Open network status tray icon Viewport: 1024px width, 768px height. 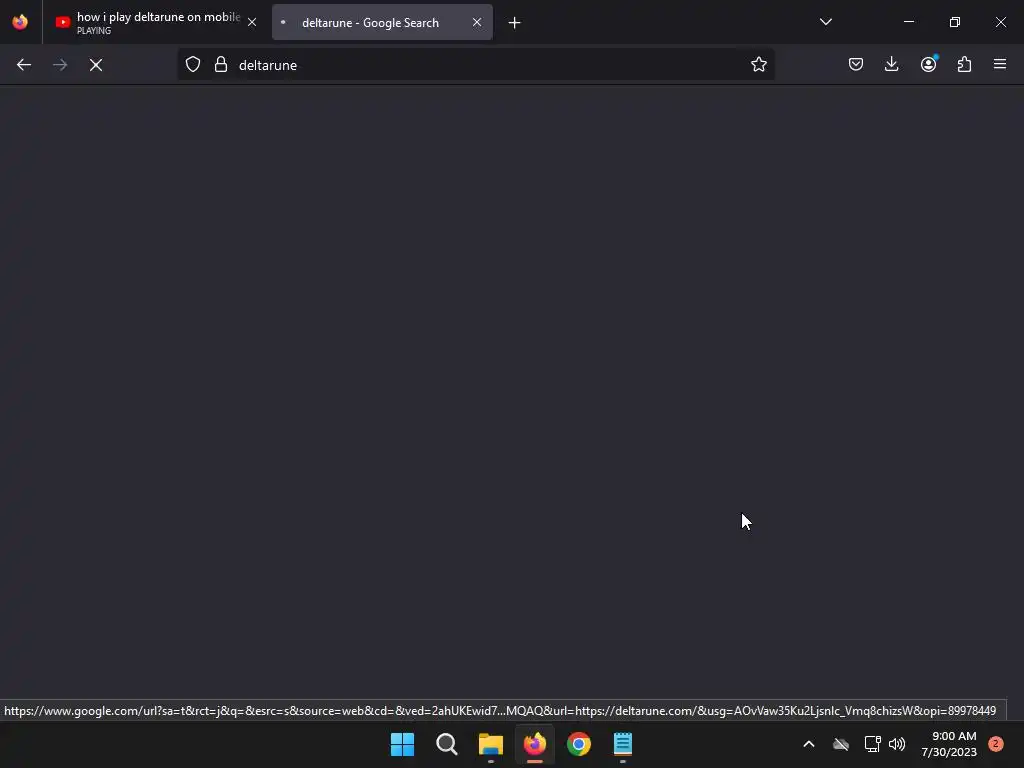(x=872, y=744)
